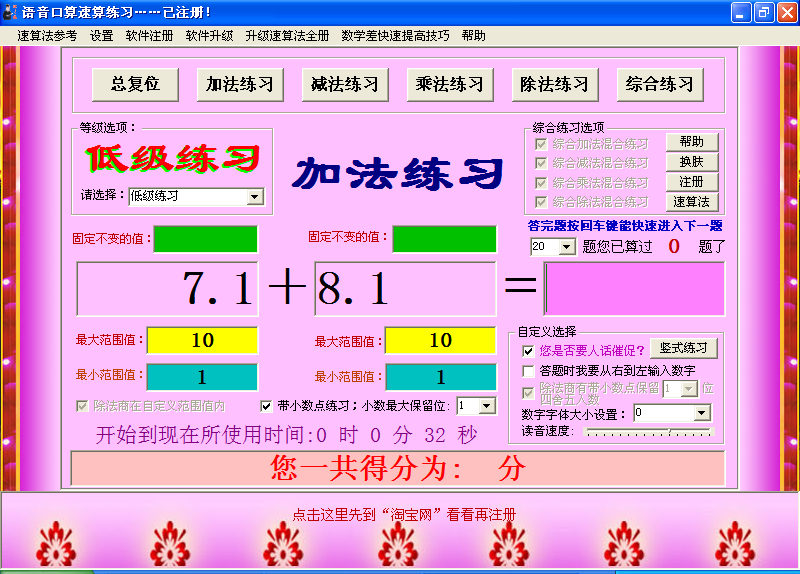Click the 读音速度 speed slider
Image resolution: width=800 pixels, height=574 pixels.
pos(648,432)
